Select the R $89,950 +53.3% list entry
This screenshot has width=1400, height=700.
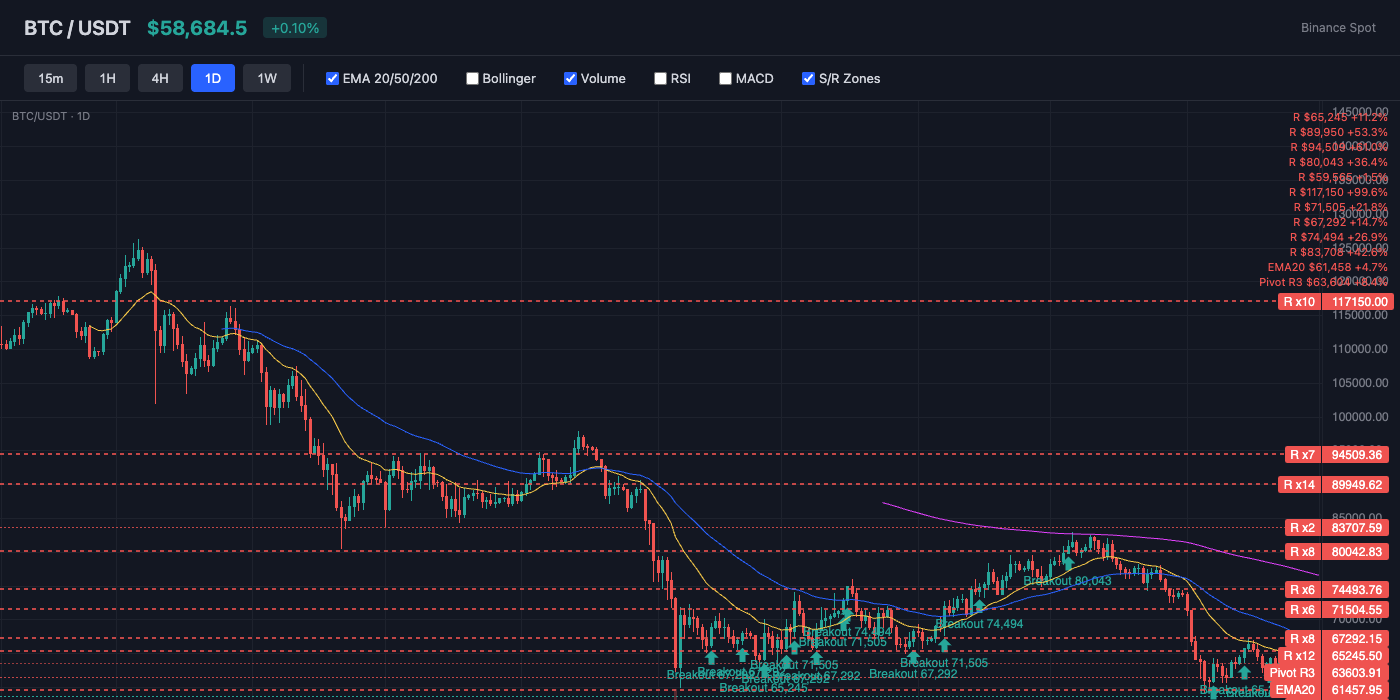point(1338,132)
